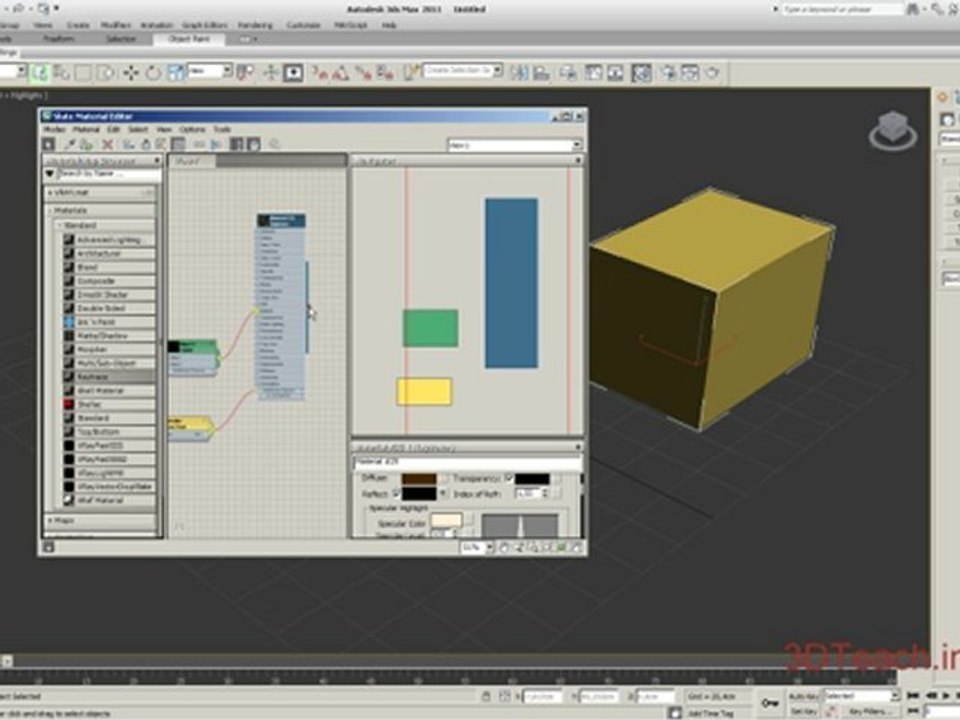
Task: Toggle Percent Snap in main toolbar
Action: coord(364,73)
